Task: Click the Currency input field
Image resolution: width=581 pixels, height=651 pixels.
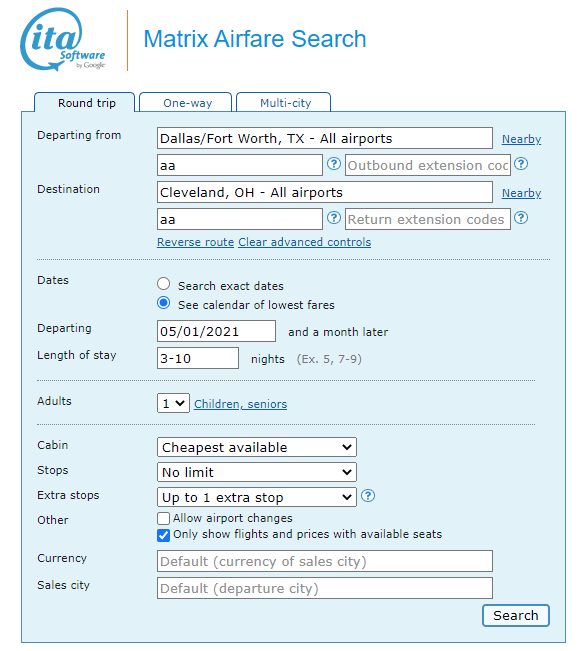Action: [x=325, y=561]
